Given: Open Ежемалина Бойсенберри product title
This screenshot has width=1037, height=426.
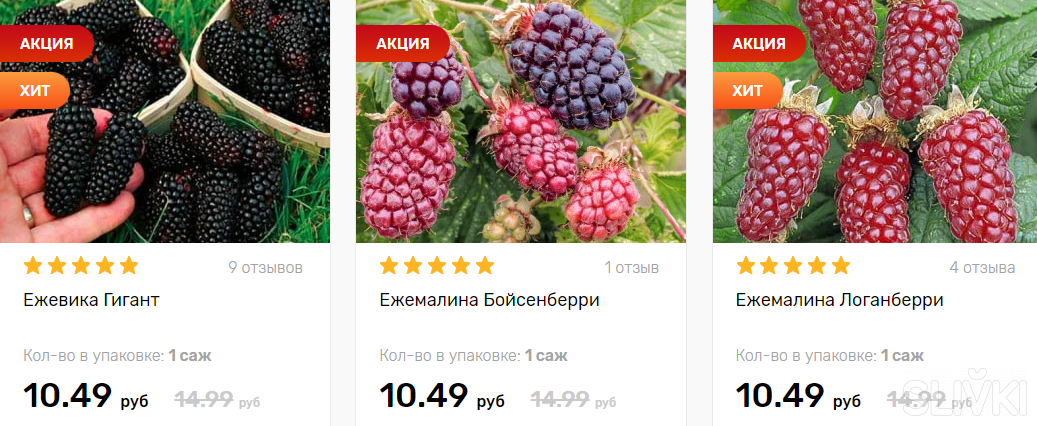Looking at the screenshot, I should 489,300.
